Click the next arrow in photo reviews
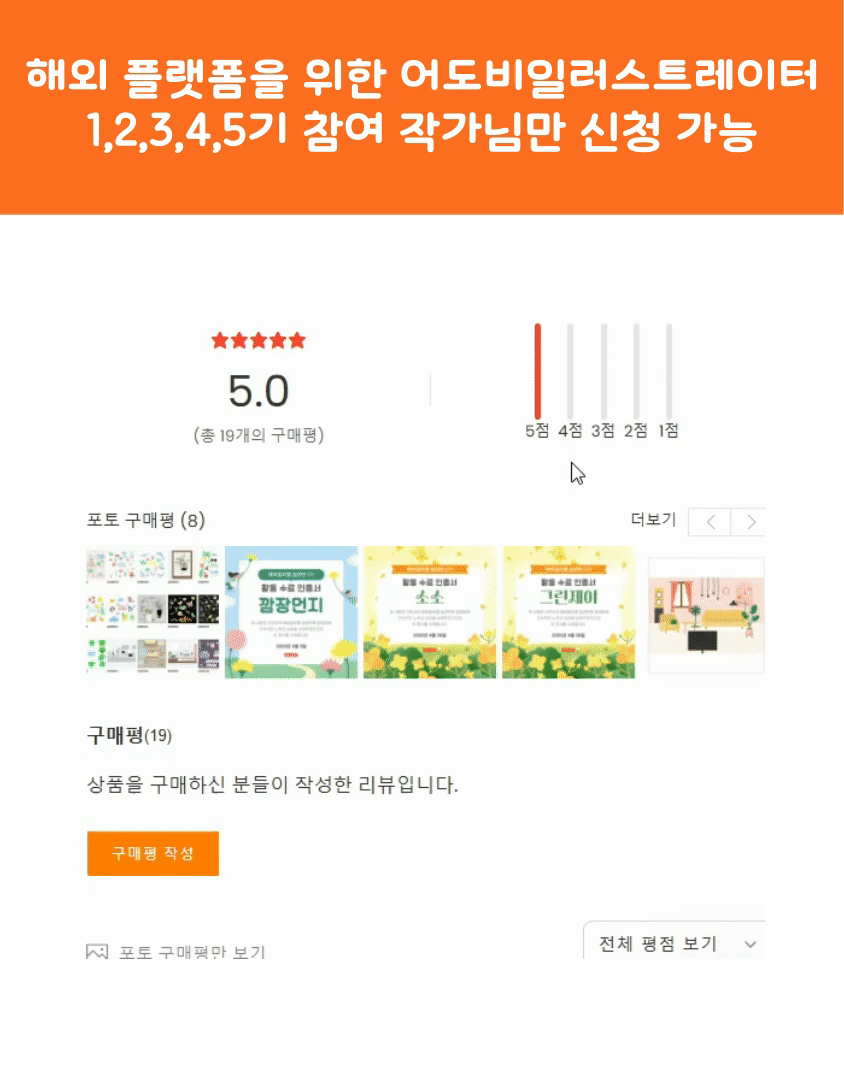Viewport: 844px width, 1080px height. pyautogui.click(x=749, y=523)
